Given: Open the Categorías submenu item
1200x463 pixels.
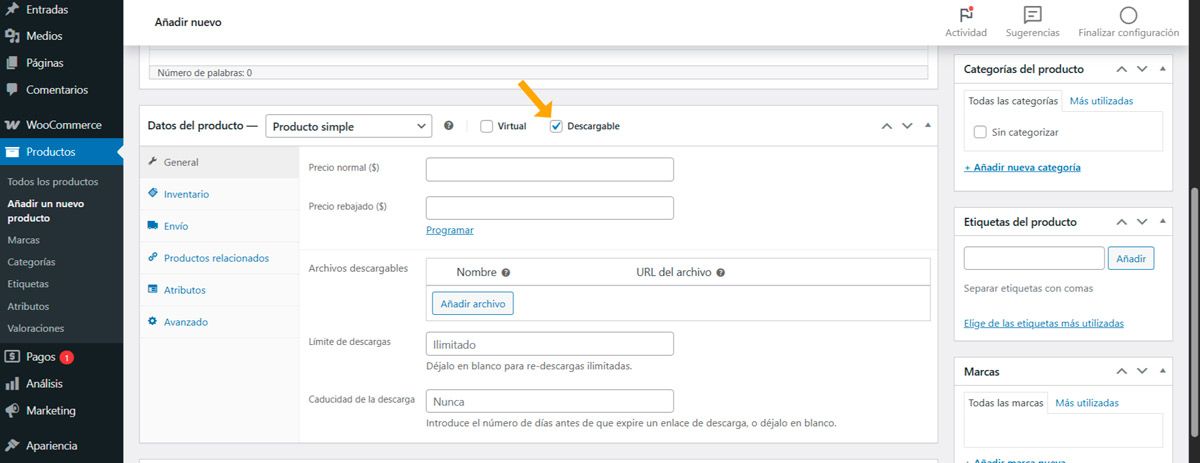Looking at the screenshot, I should (x=31, y=262).
